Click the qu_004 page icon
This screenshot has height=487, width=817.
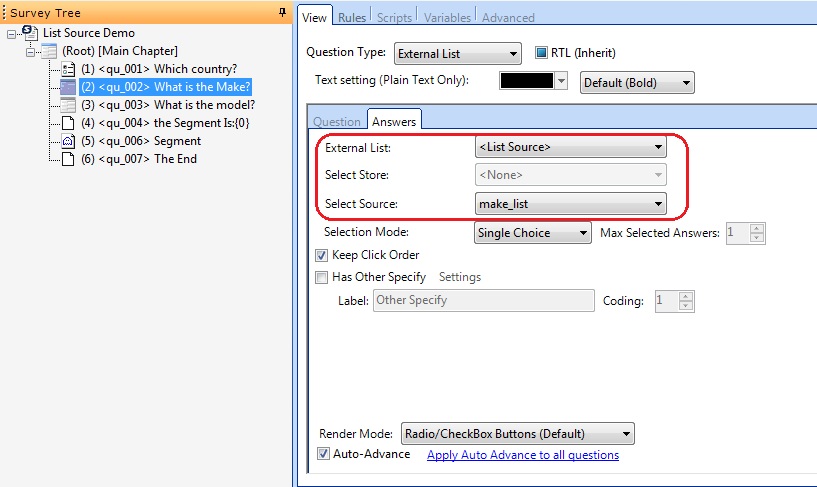click(x=68, y=123)
